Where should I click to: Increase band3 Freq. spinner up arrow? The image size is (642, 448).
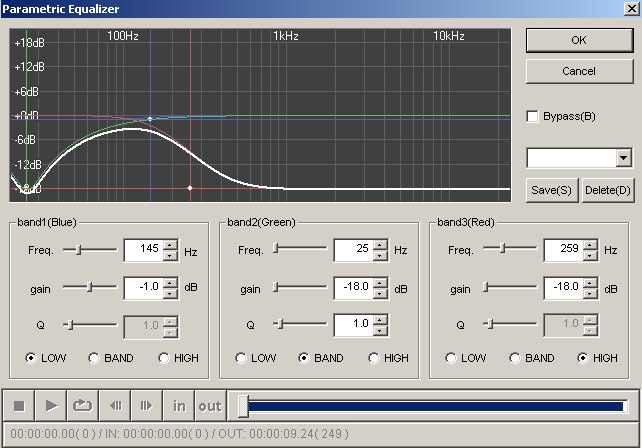(x=590, y=244)
